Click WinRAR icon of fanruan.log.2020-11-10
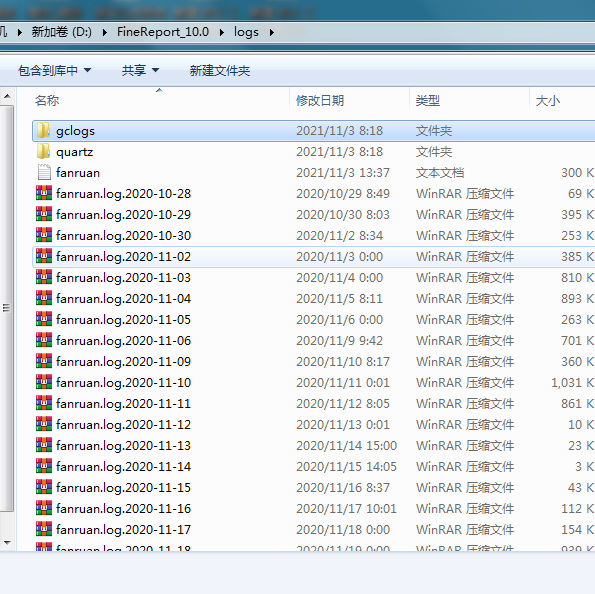This screenshot has height=594, width=595. (x=44, y=382)
